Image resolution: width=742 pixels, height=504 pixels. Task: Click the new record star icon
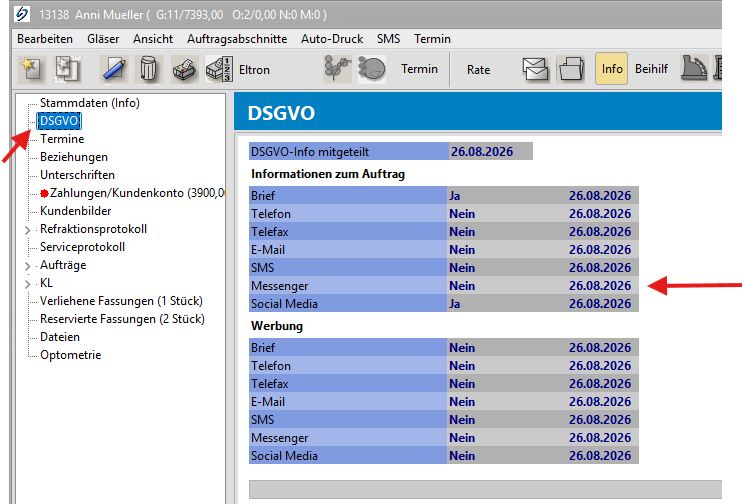coord(32,69)
